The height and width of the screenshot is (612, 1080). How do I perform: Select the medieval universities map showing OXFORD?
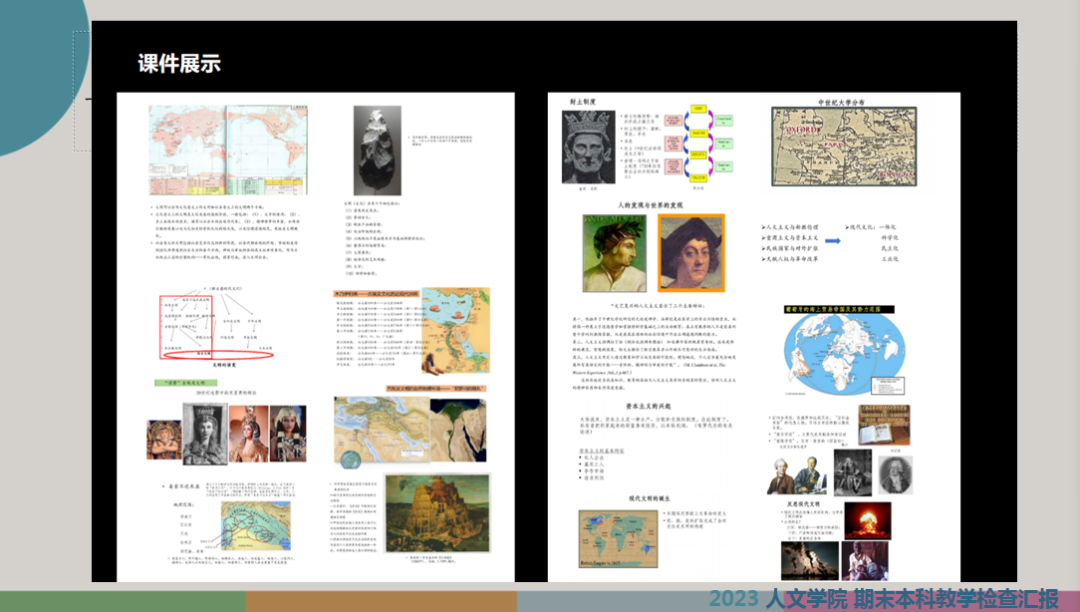pyautogui.click(x=844, y=146)
